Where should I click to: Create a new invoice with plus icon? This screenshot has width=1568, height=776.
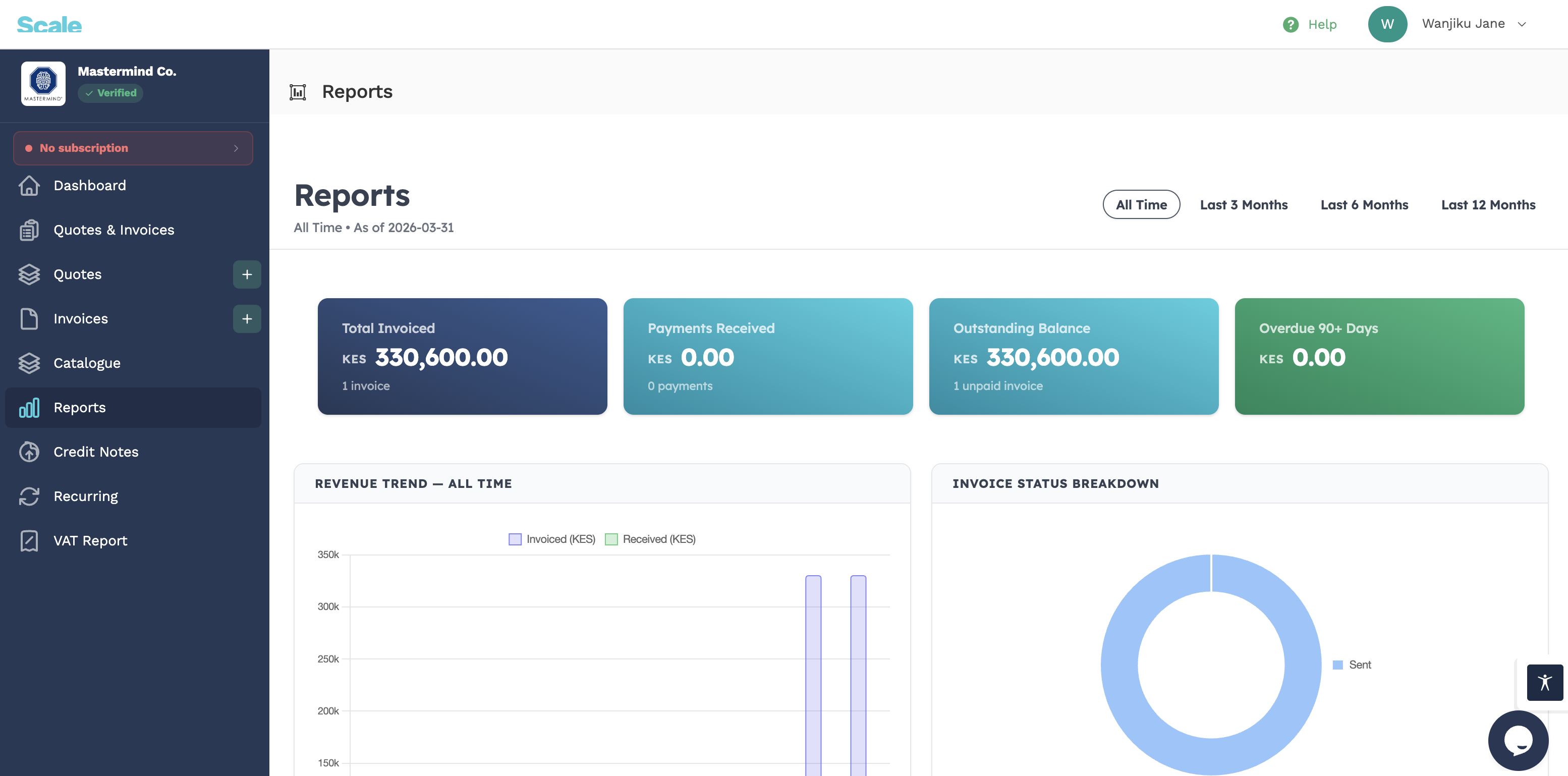(x=247, y=319)
